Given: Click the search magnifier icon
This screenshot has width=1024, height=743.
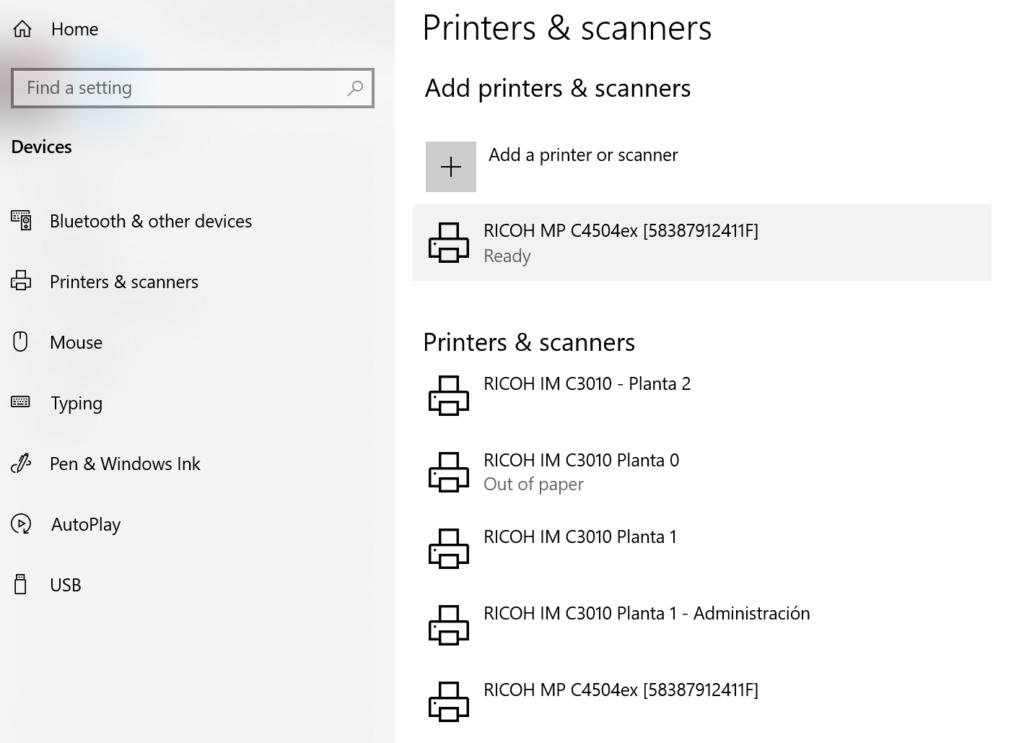Looking at the screenshot, I should point(354,88).
